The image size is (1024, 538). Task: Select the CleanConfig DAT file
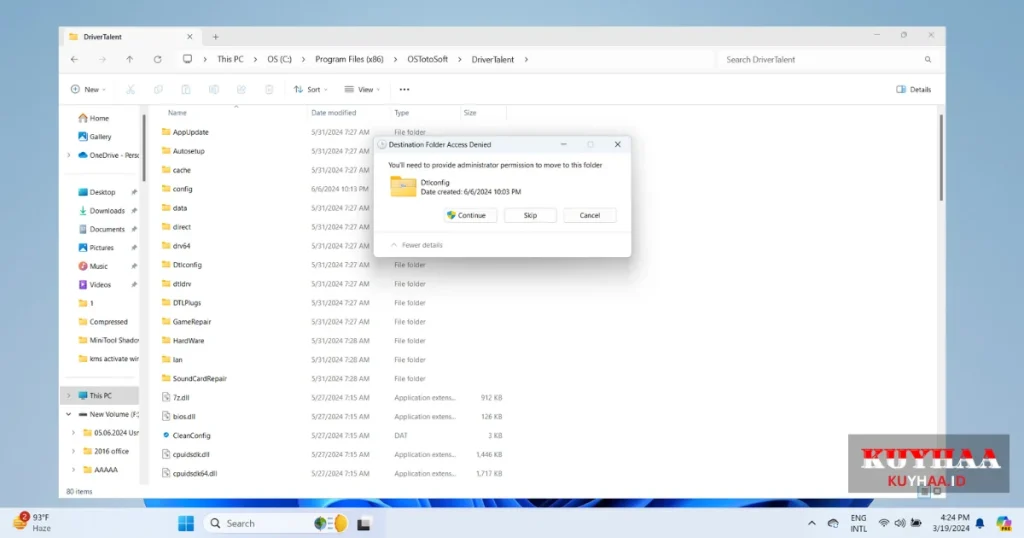pyautogui.click(x=186, y=435)
